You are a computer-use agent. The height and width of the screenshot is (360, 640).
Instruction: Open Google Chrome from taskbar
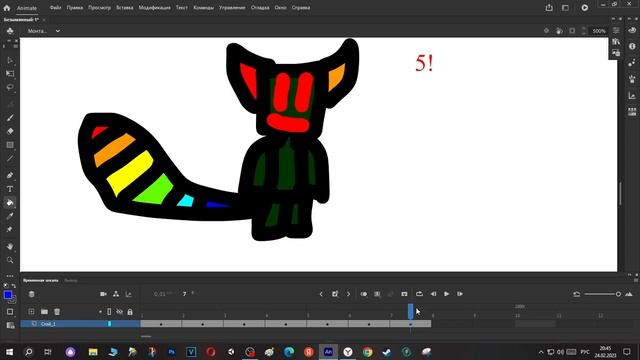tap(367, 351)
